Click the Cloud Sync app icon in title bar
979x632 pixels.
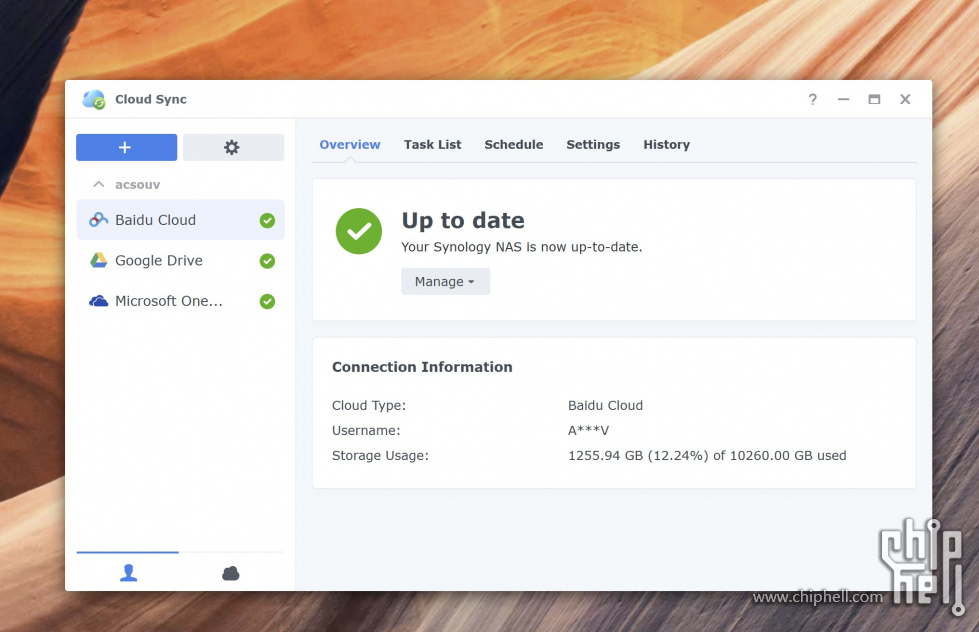tap(94, 99)
